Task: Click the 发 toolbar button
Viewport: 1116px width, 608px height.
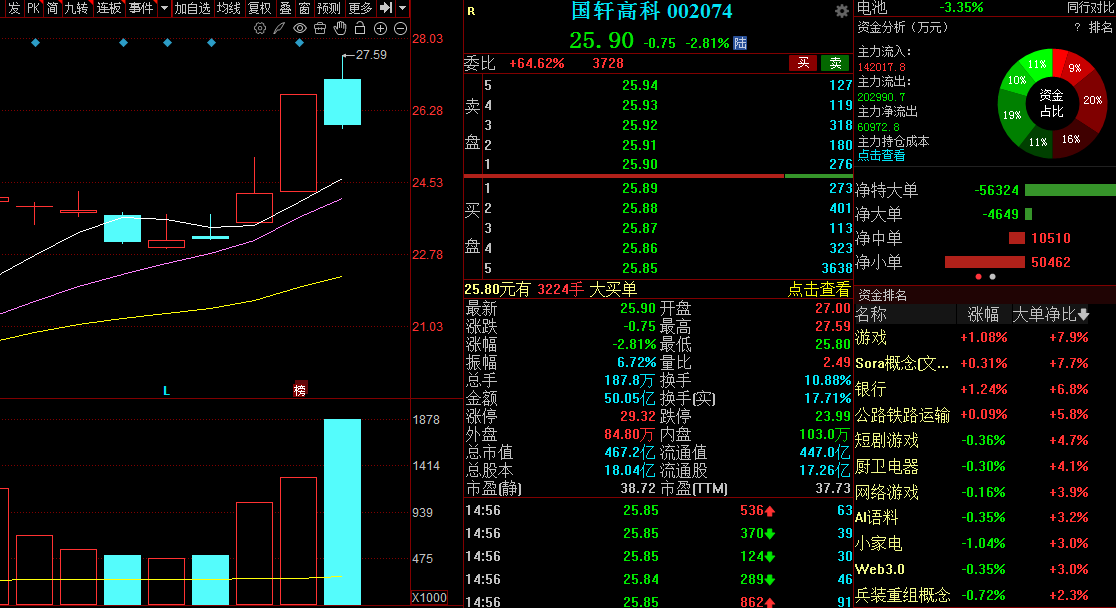Action: pyautogui.click(x=14, y=8)
